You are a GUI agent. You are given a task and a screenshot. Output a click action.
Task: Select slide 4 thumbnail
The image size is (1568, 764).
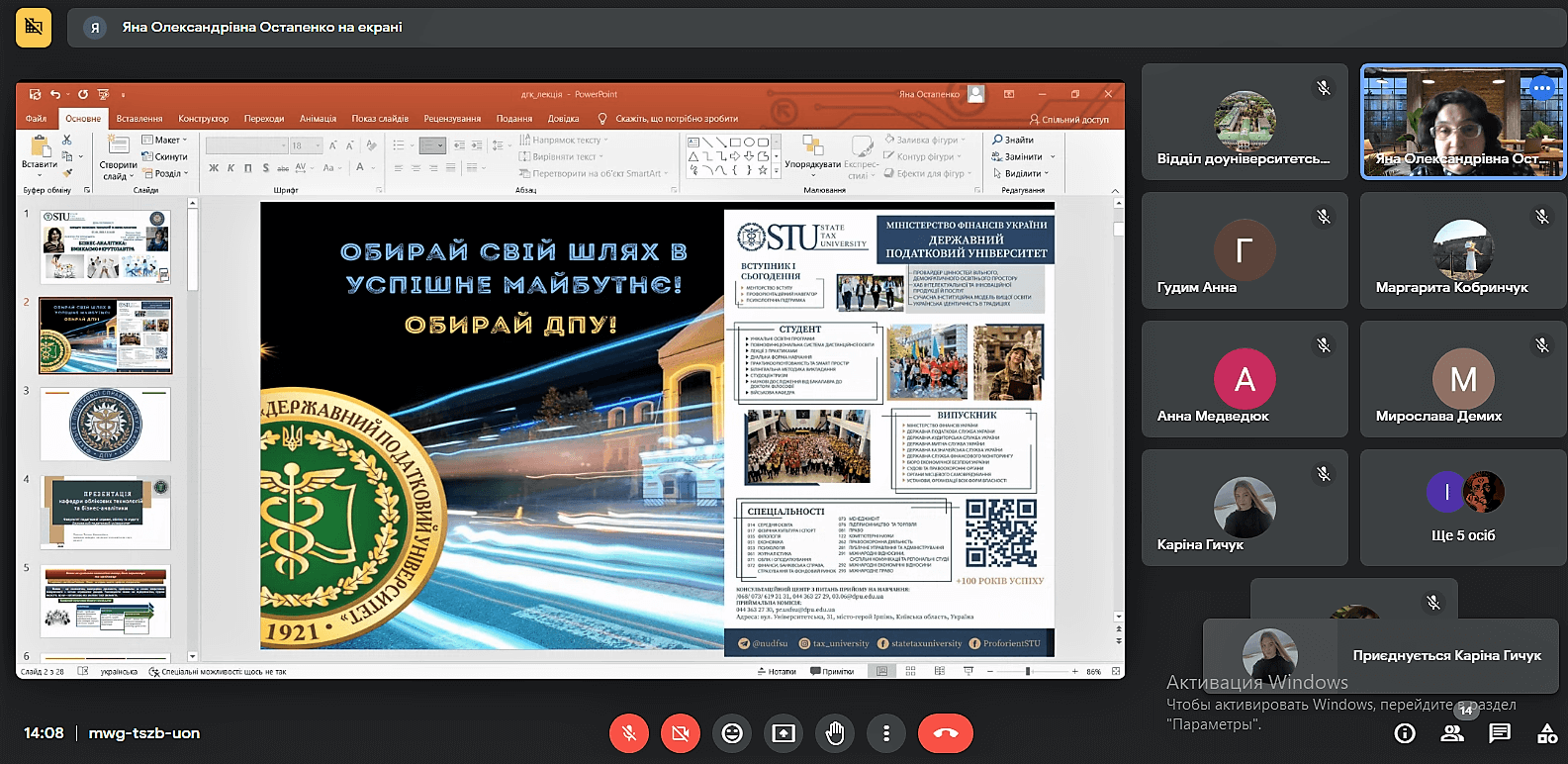(106, 513)
